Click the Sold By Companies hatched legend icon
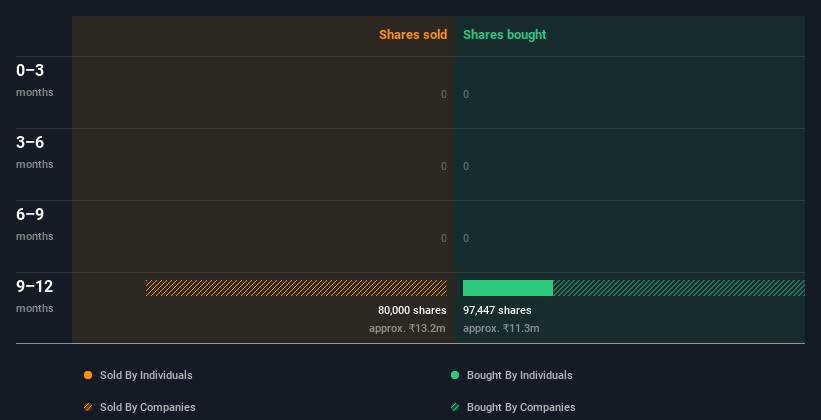 [88, 407]
